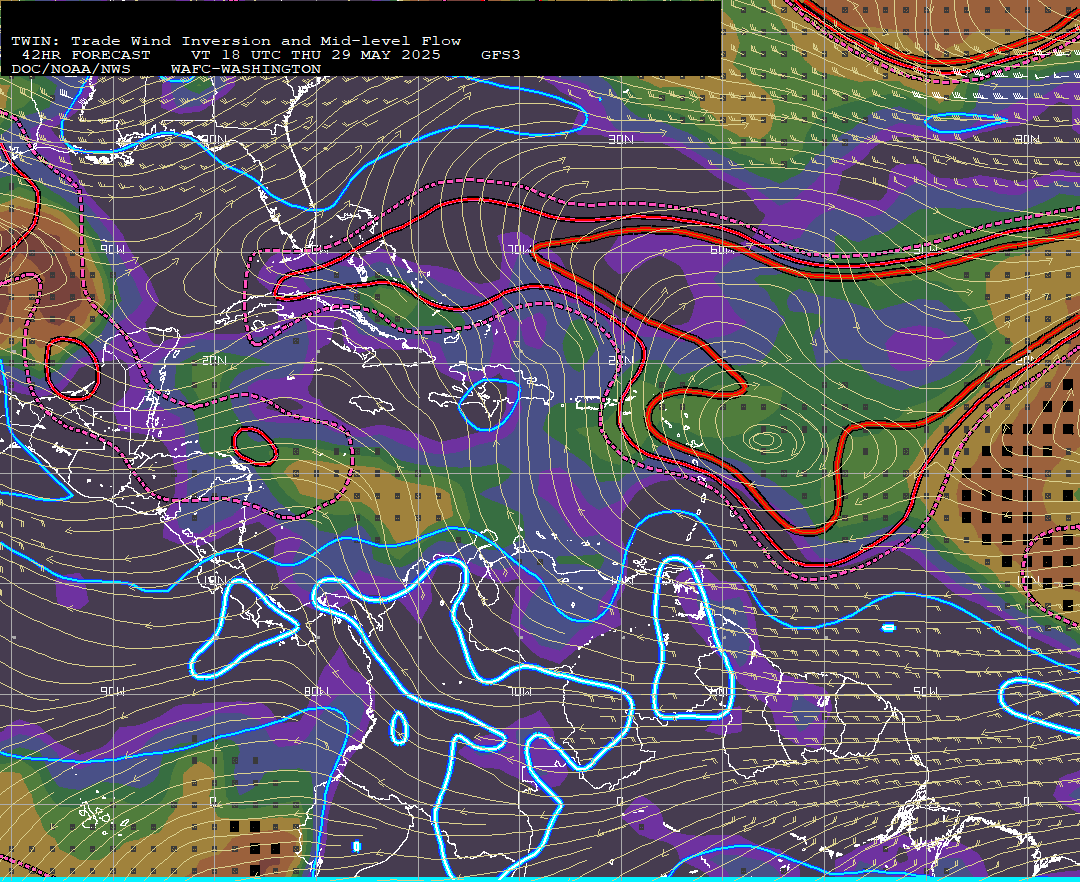
Task: Click the 'DOC/NOAA/NWS' source text
Action: [x=70, y=70]
